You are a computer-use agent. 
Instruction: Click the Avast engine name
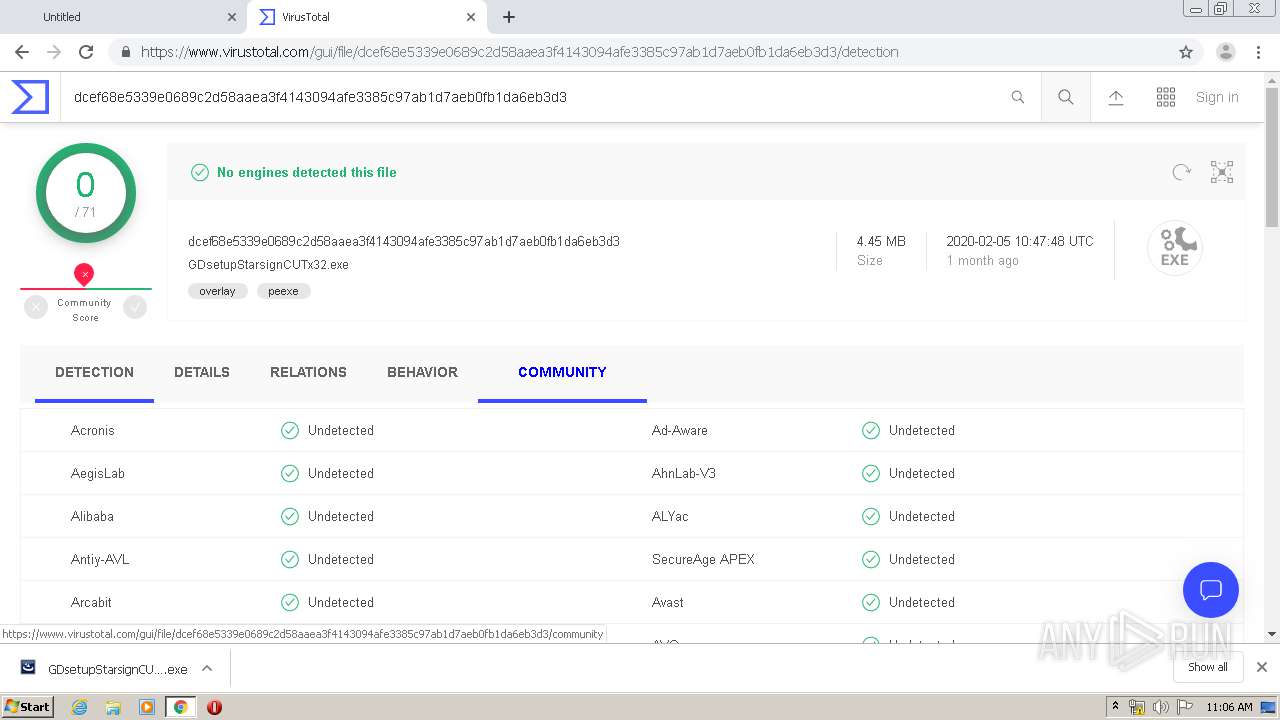click(668, 602)
